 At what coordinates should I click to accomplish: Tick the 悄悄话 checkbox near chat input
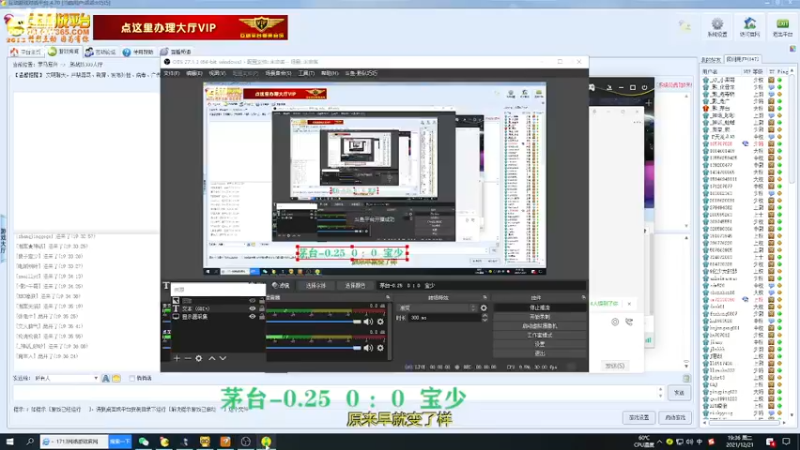tap(132, 379)
